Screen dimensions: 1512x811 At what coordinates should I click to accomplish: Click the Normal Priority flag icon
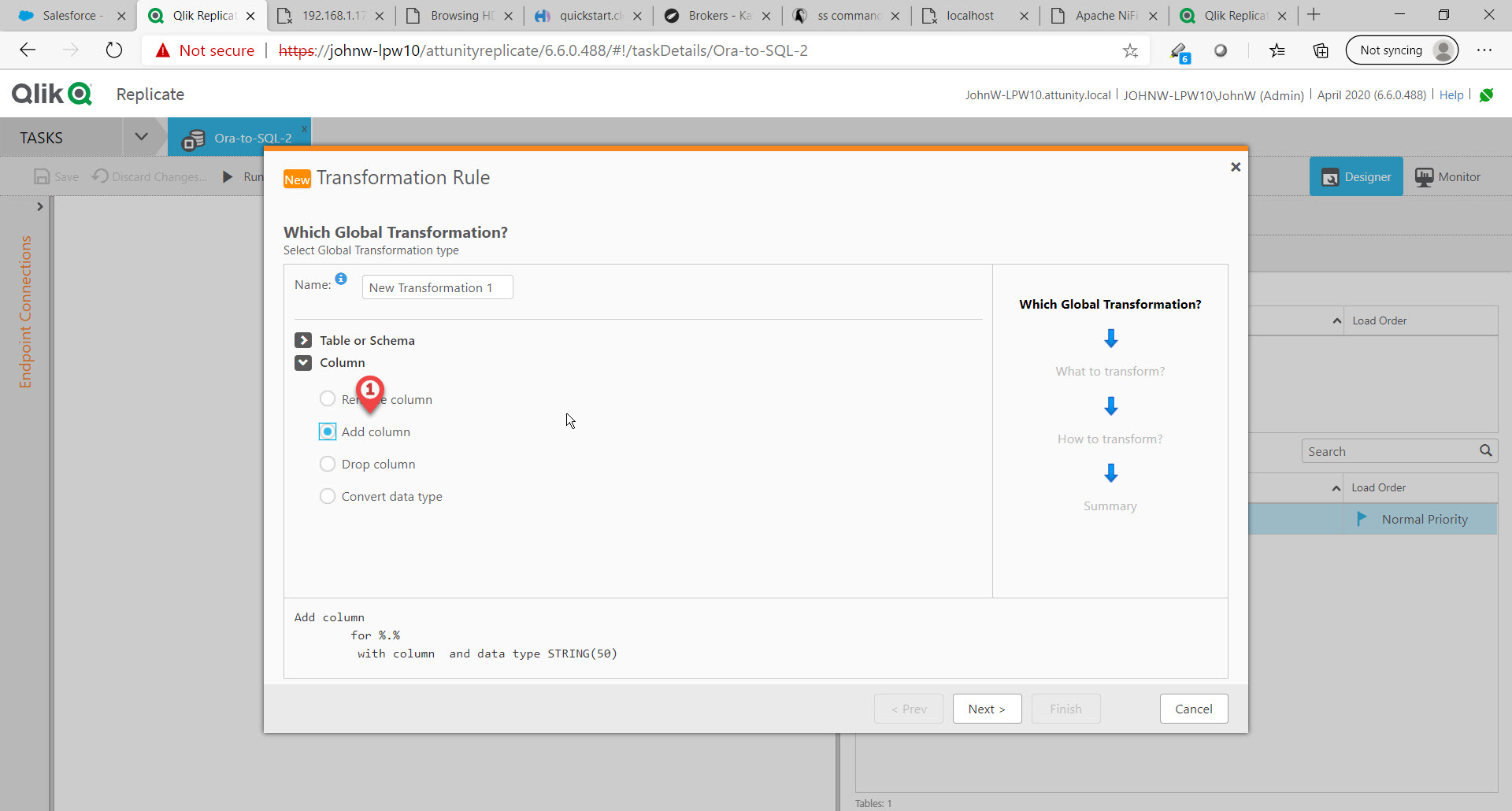[x=1363, y=519]
